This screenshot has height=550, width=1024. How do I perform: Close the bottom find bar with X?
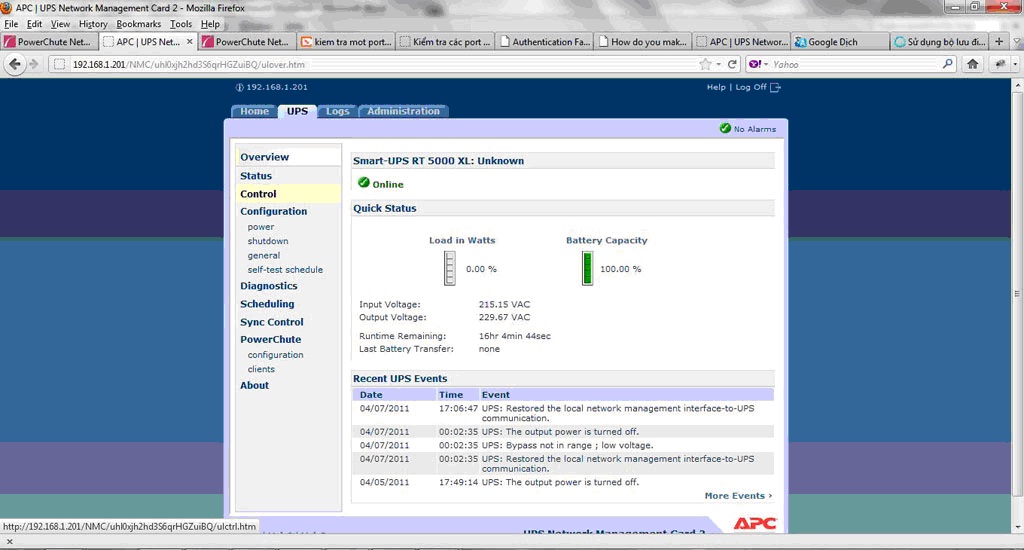tap(9, 542)
